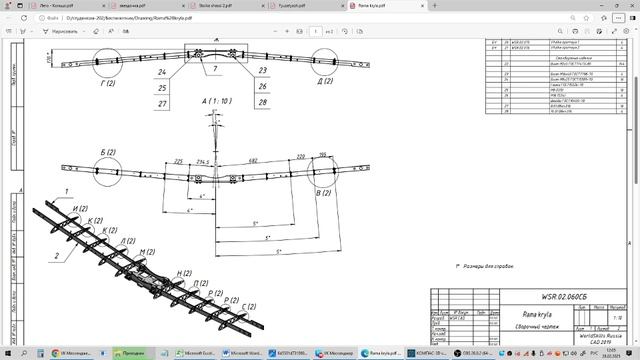This screenshot has height=360, width=640.
Task: Open find-in-document search in PDF toolbar
Action: 560,31
